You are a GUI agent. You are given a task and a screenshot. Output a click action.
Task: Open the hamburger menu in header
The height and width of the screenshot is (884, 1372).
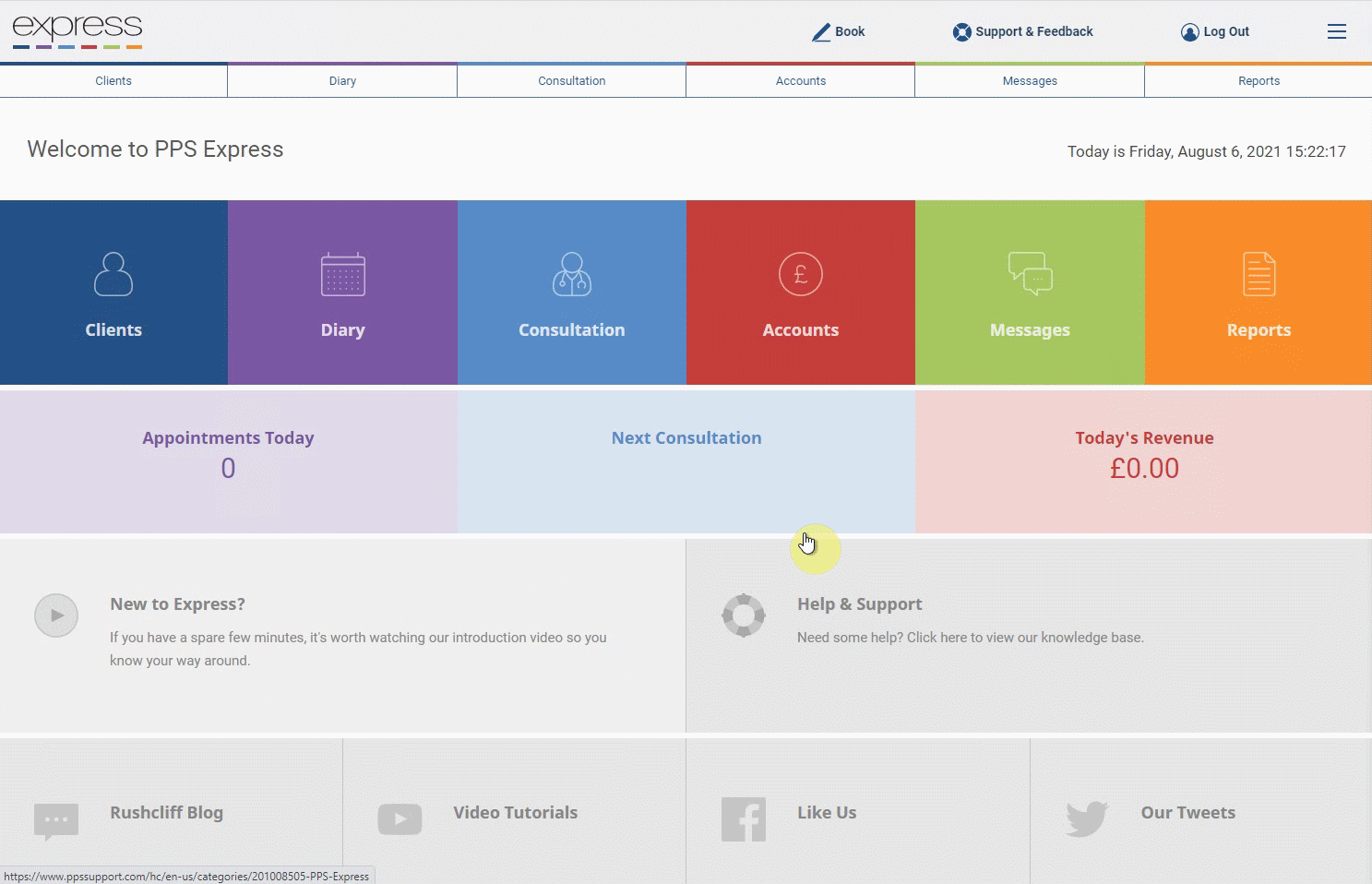click(1337, 31)
